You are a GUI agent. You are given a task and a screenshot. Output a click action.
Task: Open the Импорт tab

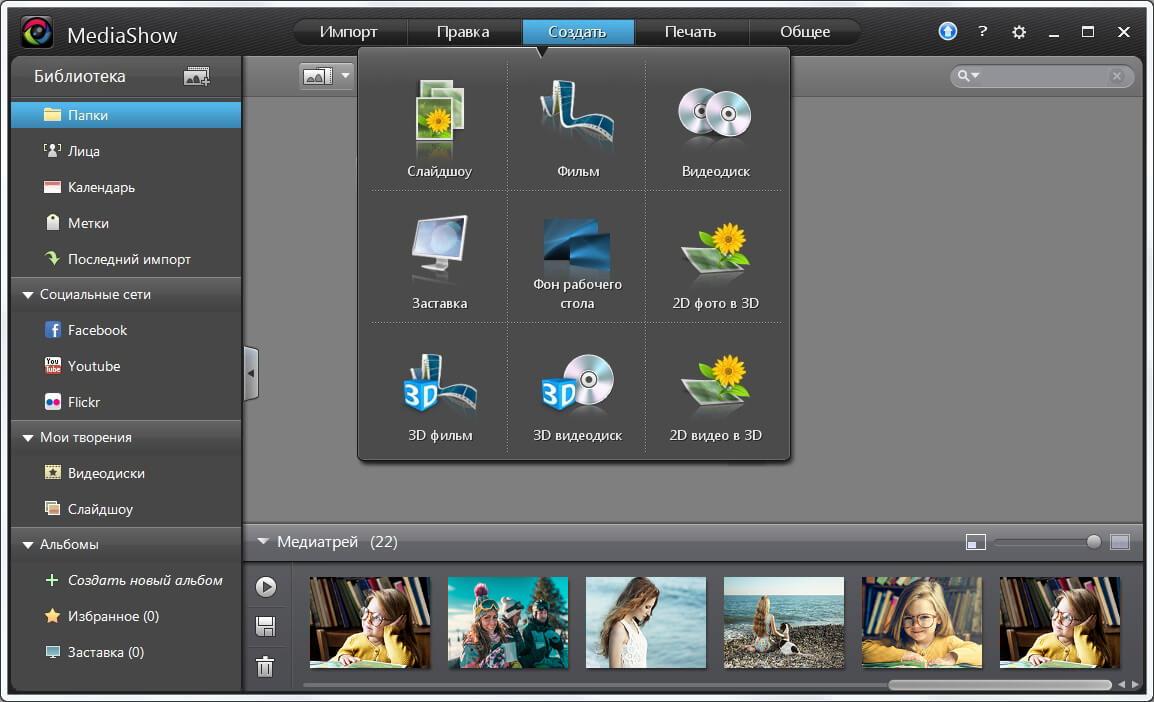[348, 32]
